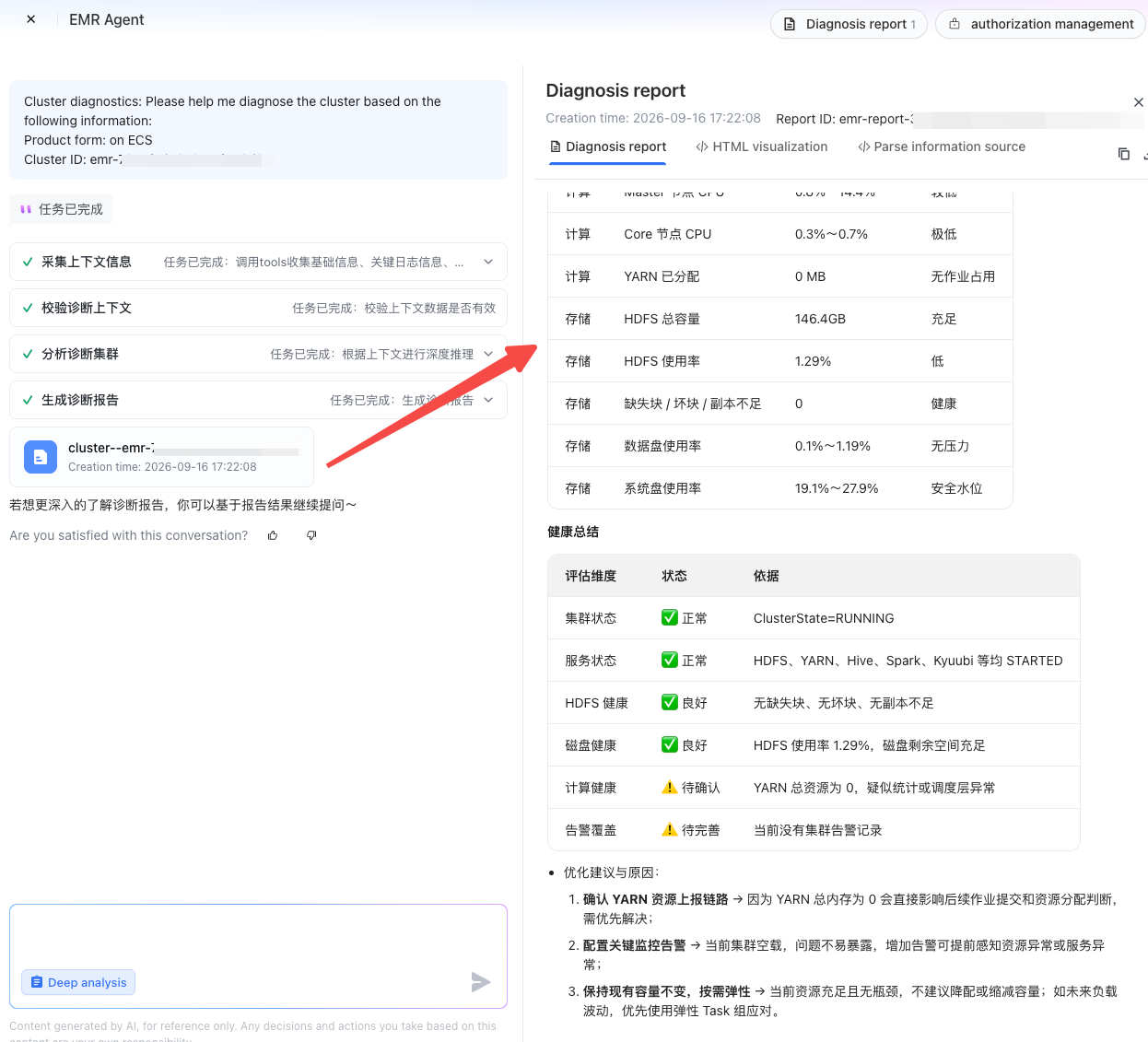Image resolution: width=1148 pixels, height=1042 pixels.
Task: Close the EMR Agent panel
Action: [x=31, y=19]
